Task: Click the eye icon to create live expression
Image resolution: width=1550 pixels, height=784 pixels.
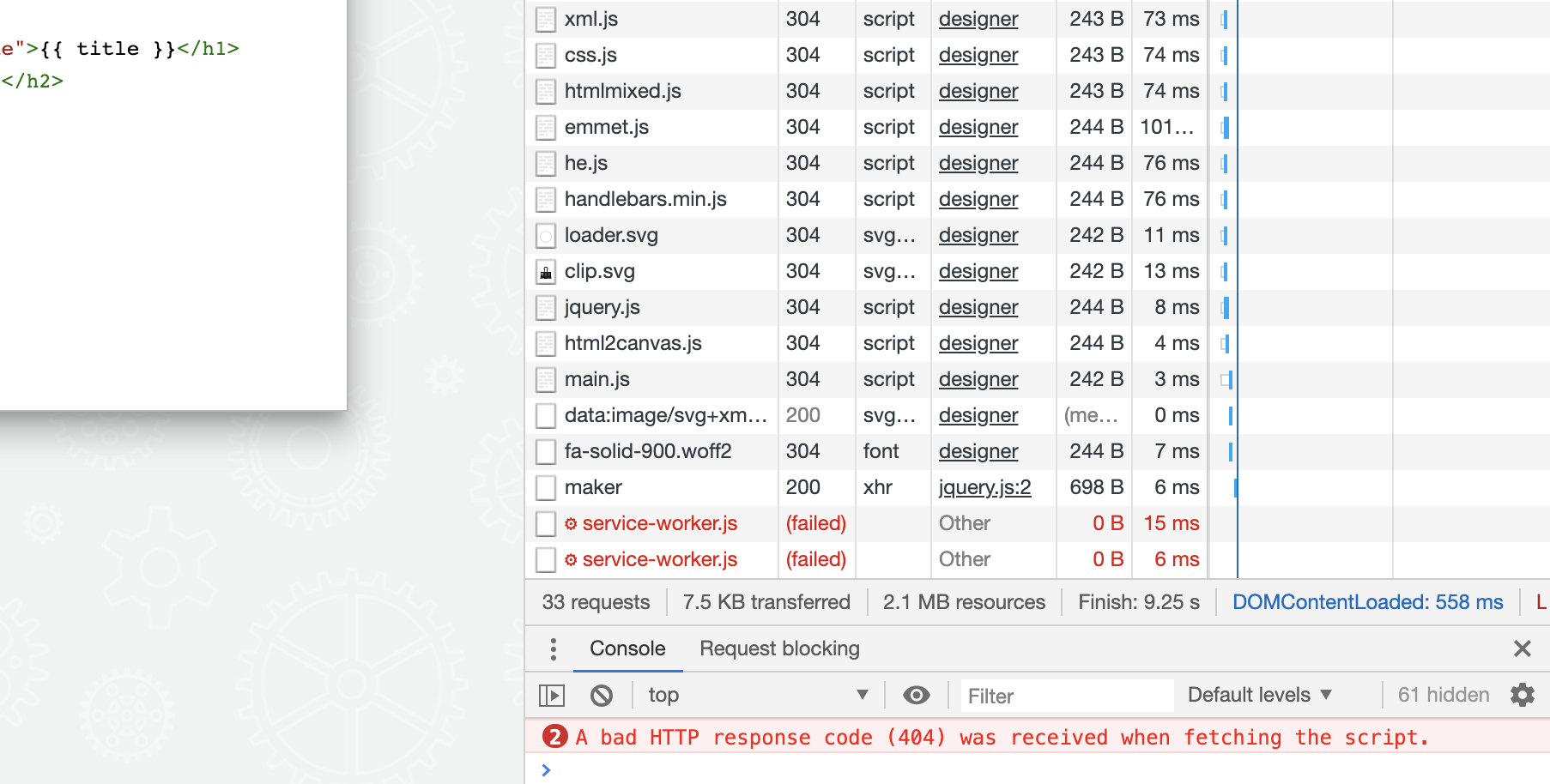Action: [915, 695]
